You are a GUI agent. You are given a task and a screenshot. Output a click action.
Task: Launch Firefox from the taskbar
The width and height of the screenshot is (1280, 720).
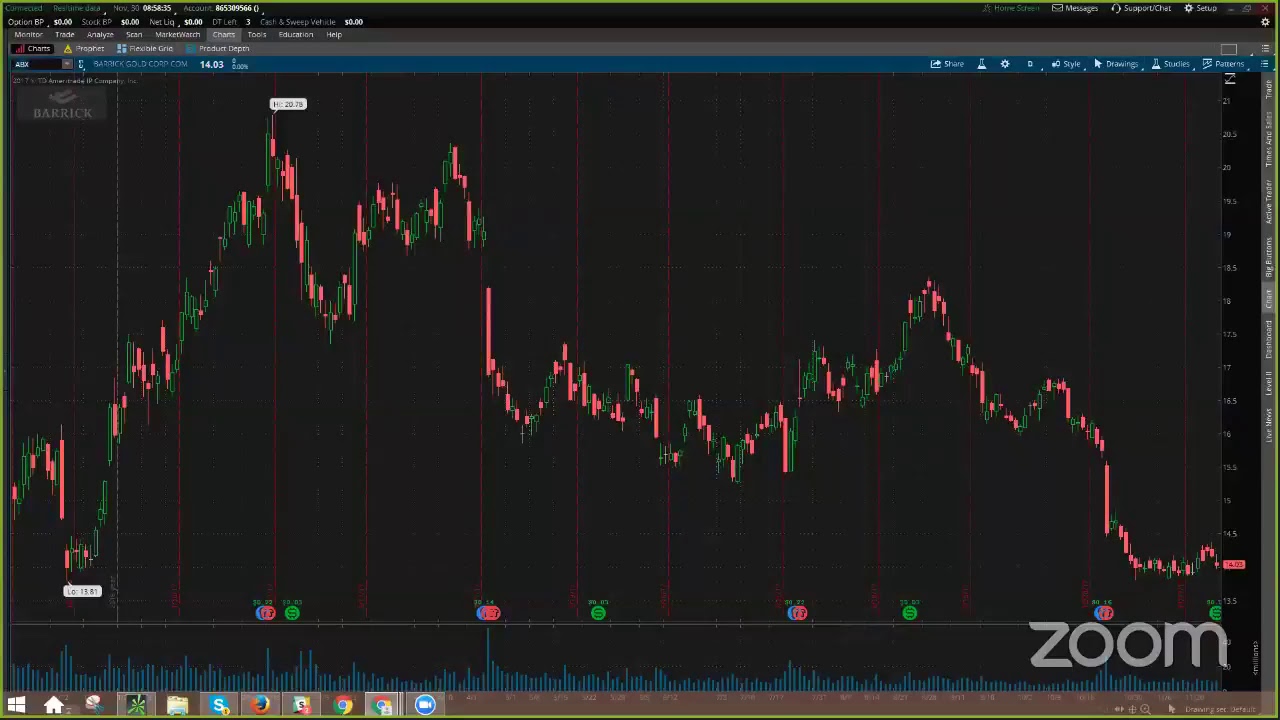click(x=260, y=705)
